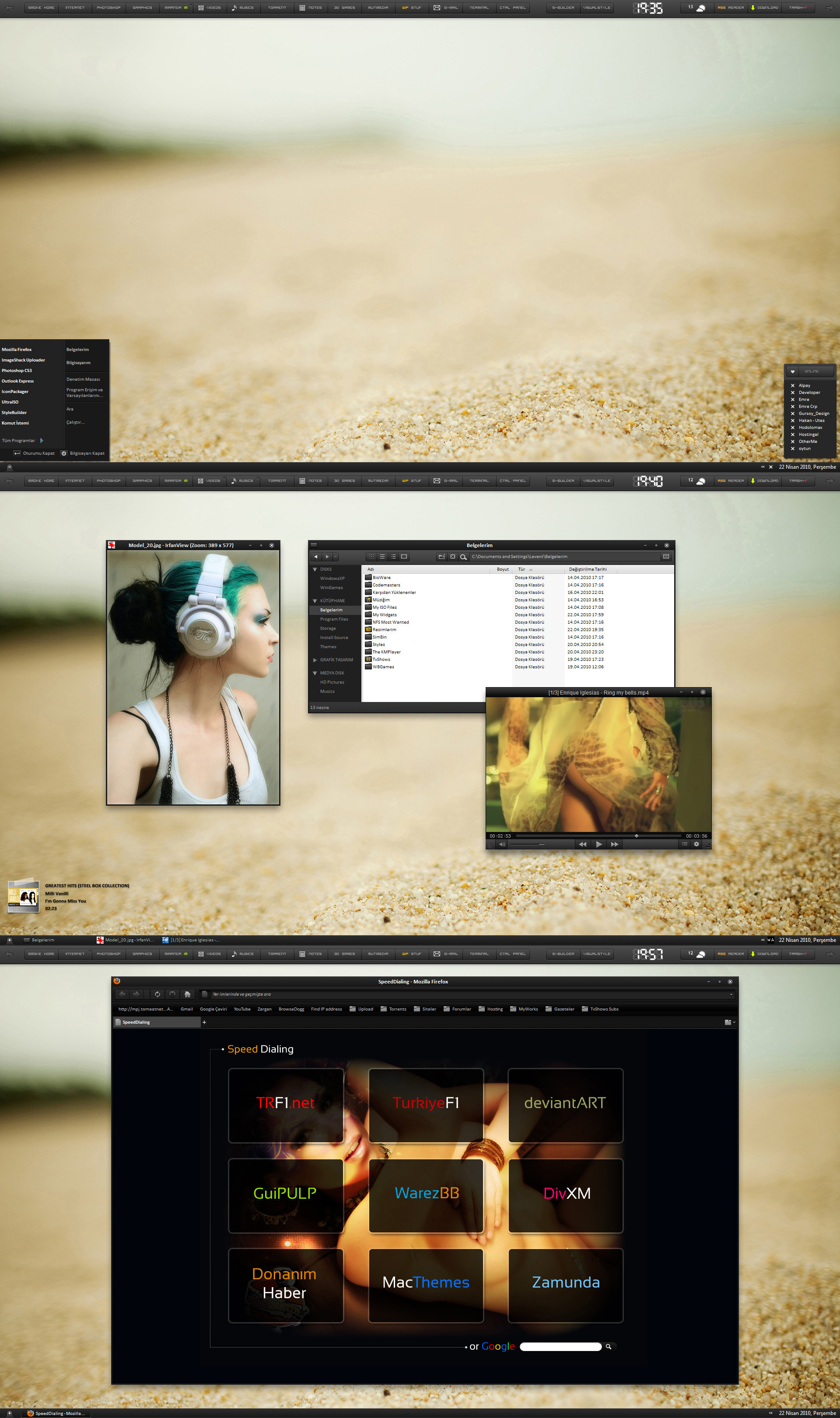This screenshot has height=1418, width=840.
Task: Click the heart icon in the contact list
Action: [792, 371]
